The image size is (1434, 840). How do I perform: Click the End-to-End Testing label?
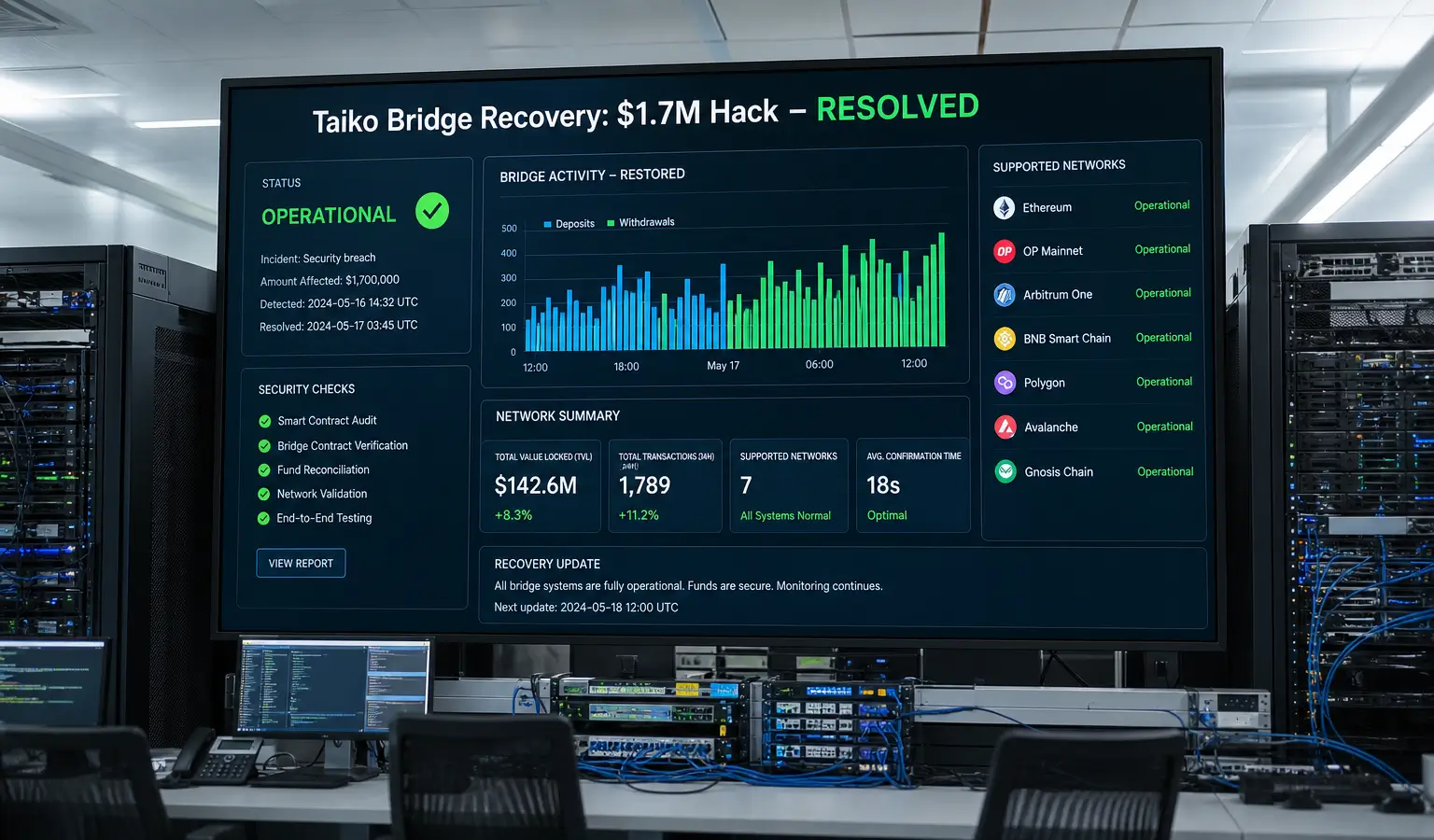click(324, 518)
